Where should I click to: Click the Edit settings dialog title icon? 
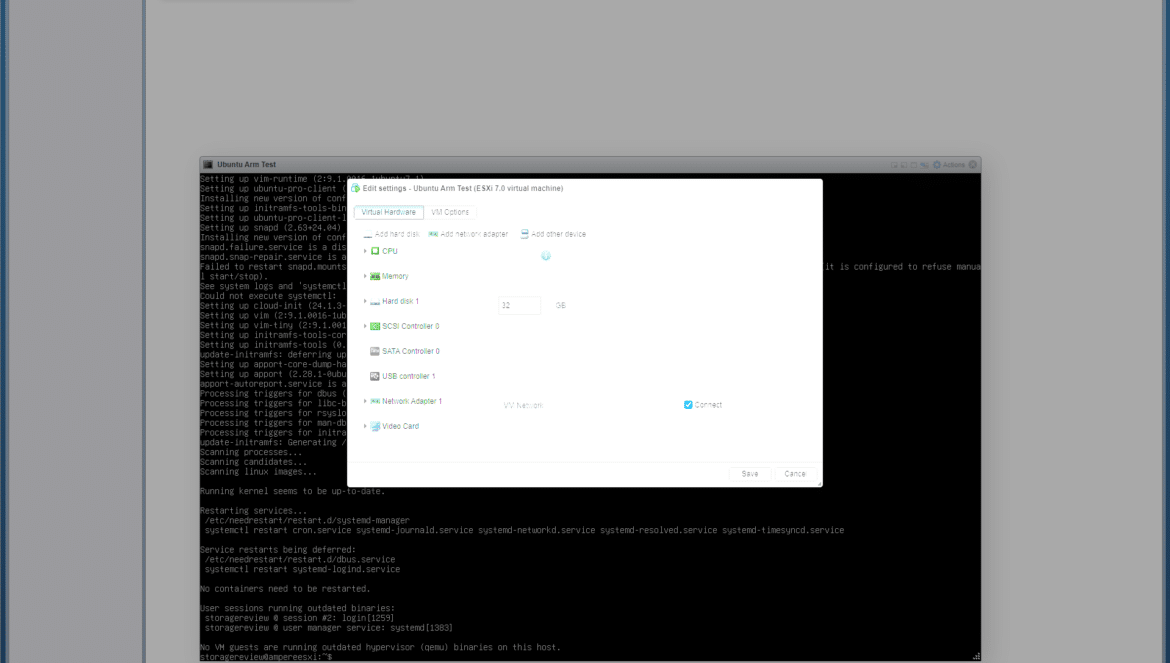click(356, 189)
